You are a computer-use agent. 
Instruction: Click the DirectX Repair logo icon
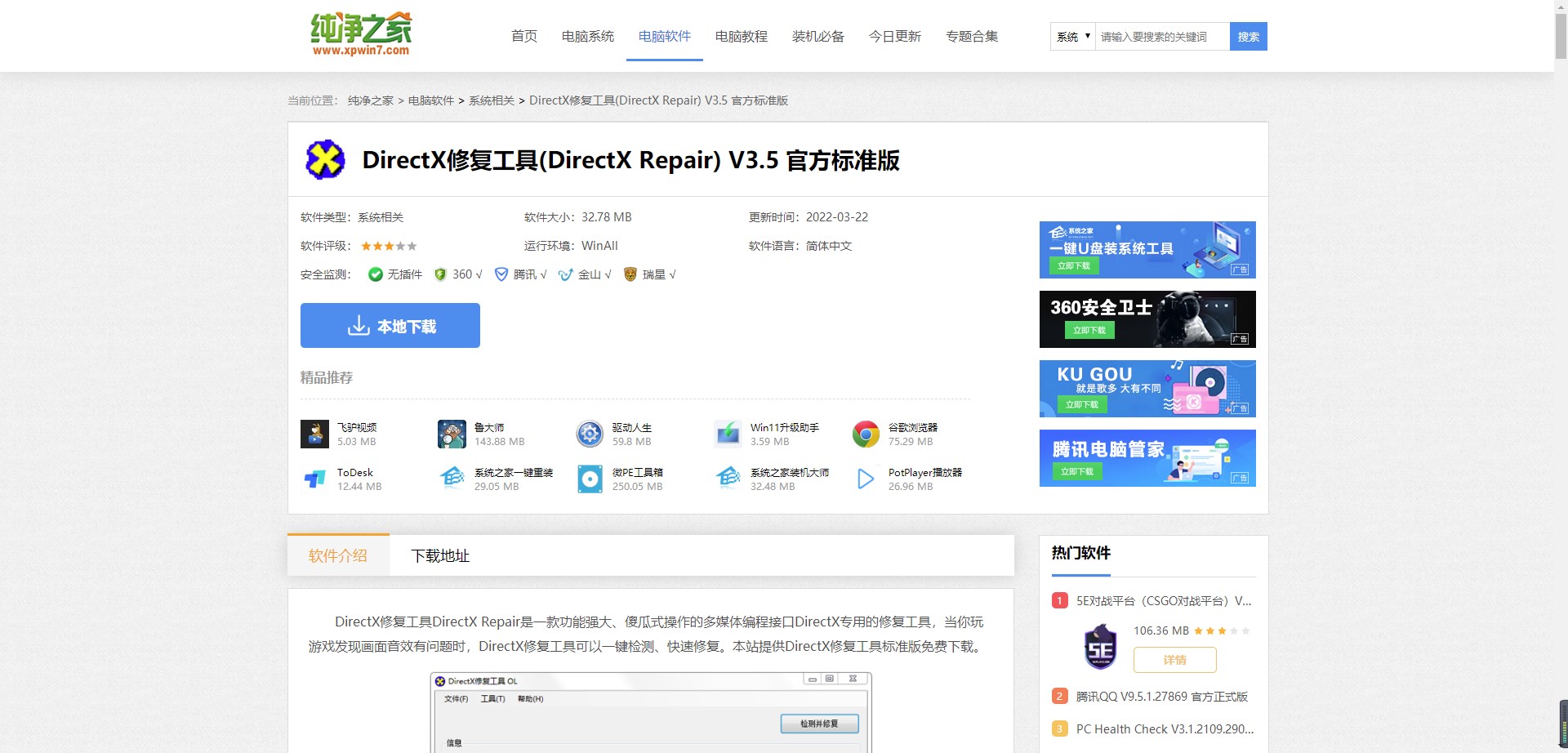tap(325, 160)
